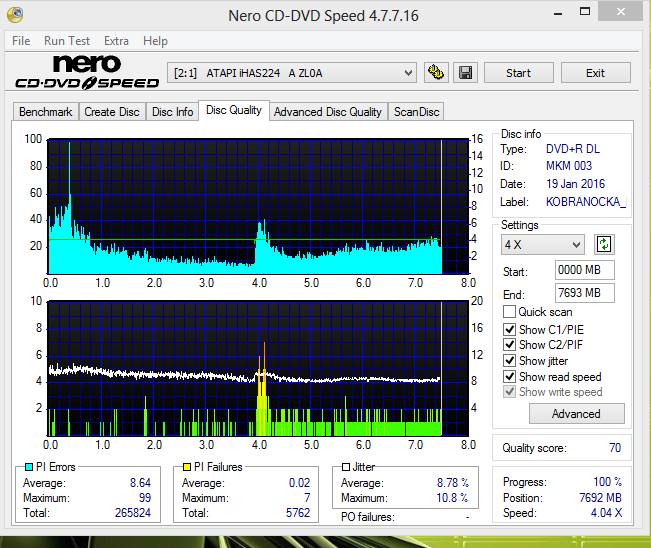Click the Start button
The image size is (651, 548).
click(x=519, y=73)
